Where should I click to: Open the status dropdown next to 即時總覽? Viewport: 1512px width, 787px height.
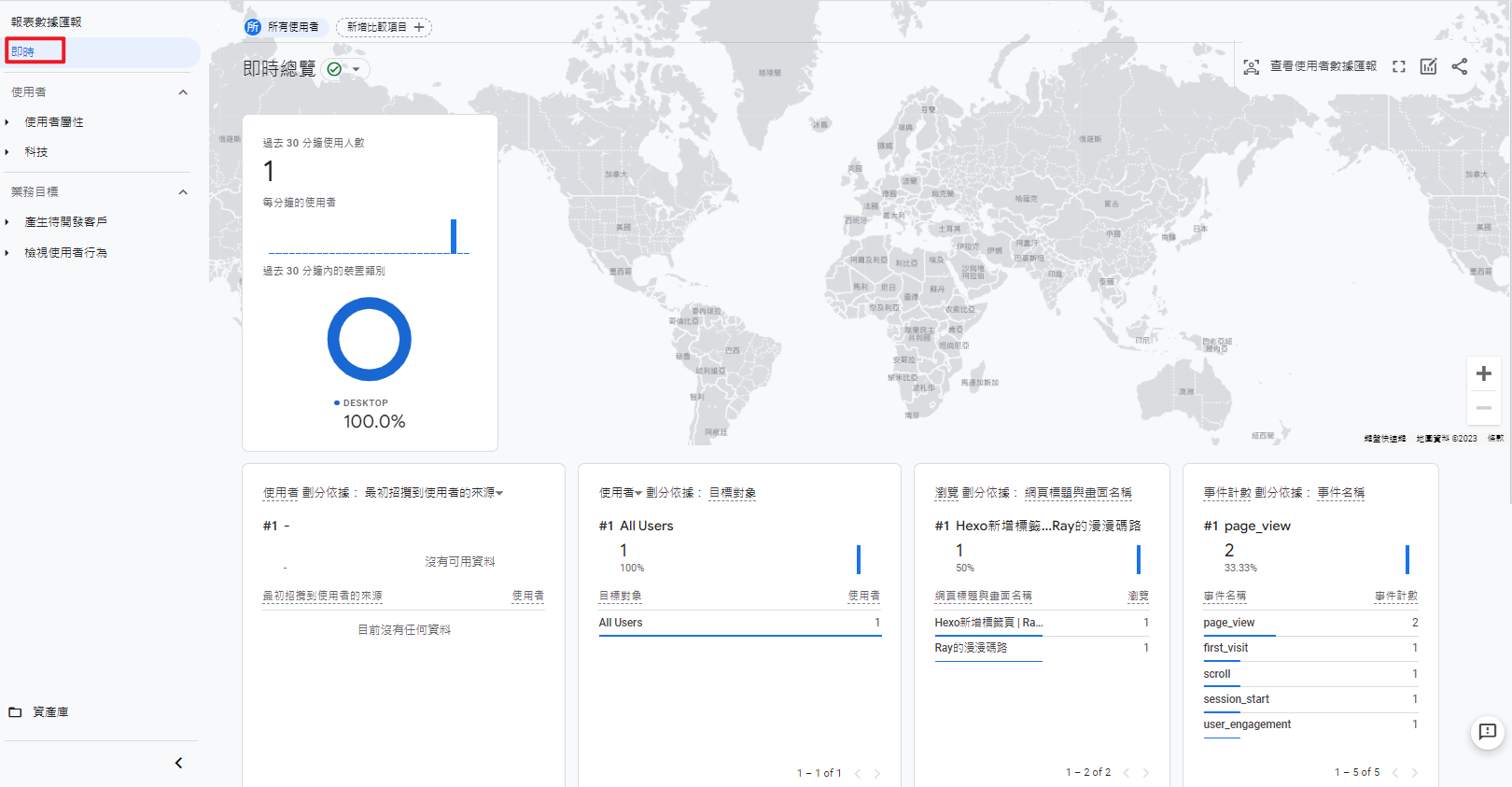pyautogui.click(x=356, y=69)
